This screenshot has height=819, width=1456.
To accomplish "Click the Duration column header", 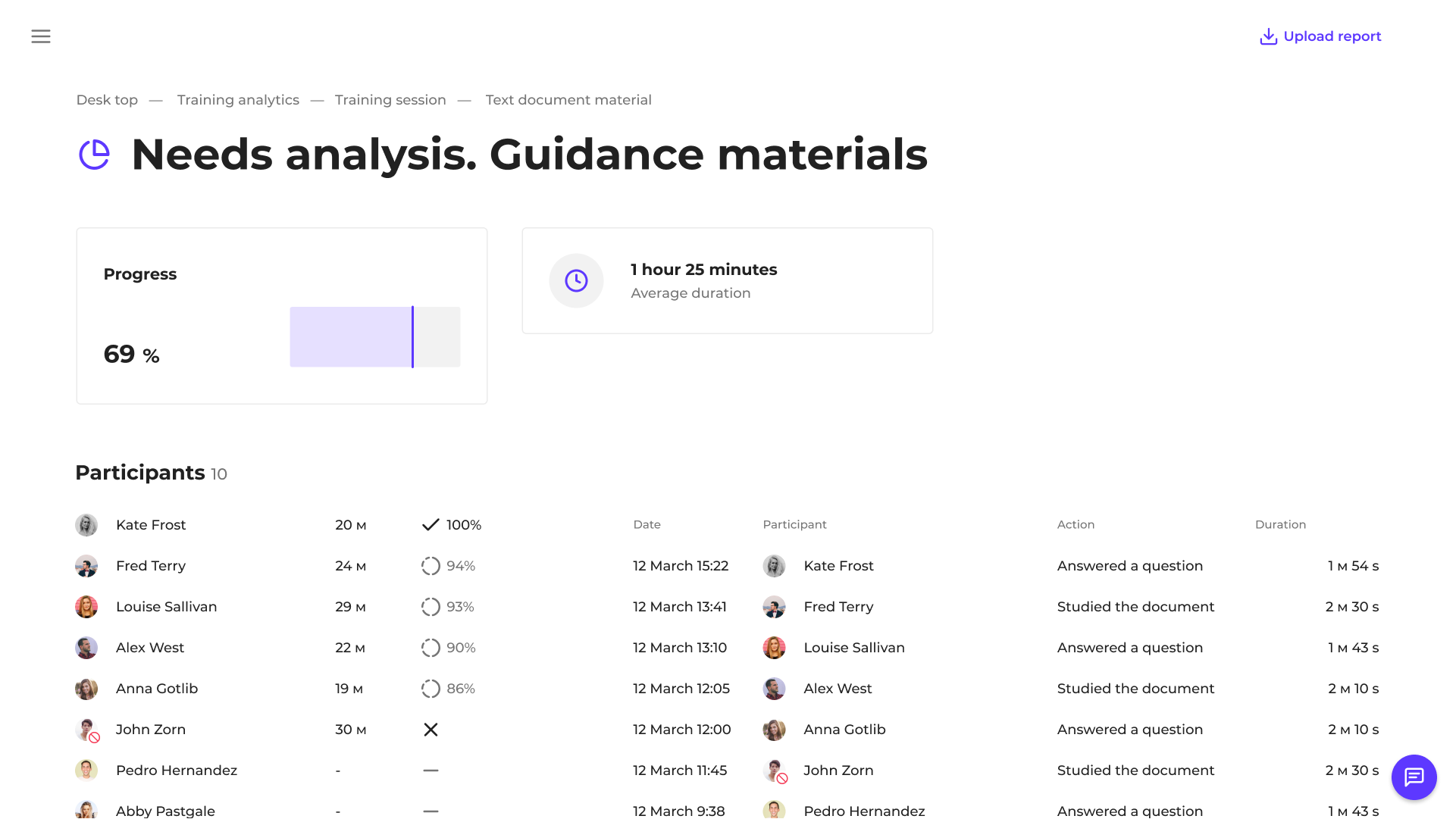I will [x=1280, y=525].
